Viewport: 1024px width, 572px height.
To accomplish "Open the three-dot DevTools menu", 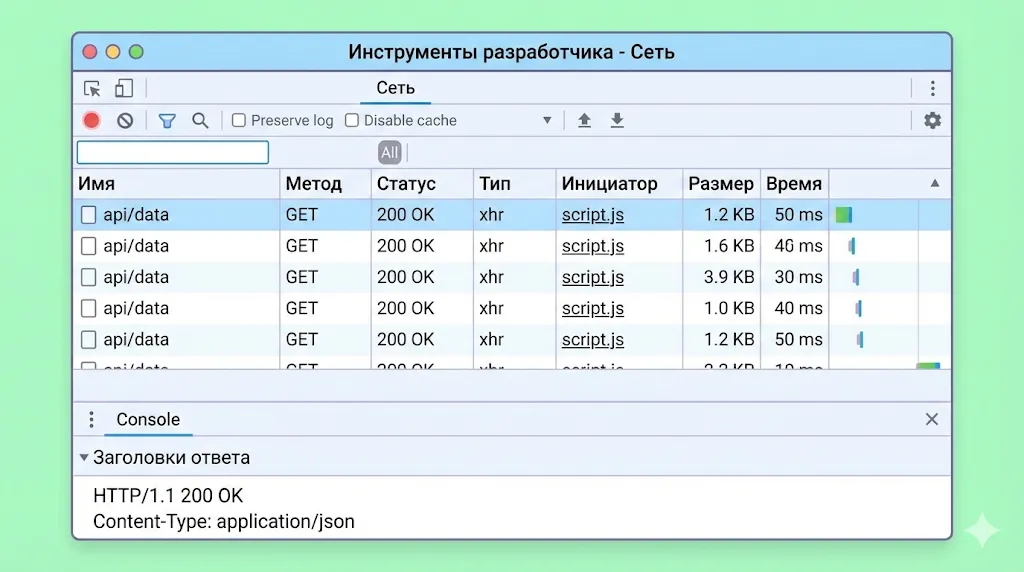I will 933,88.
